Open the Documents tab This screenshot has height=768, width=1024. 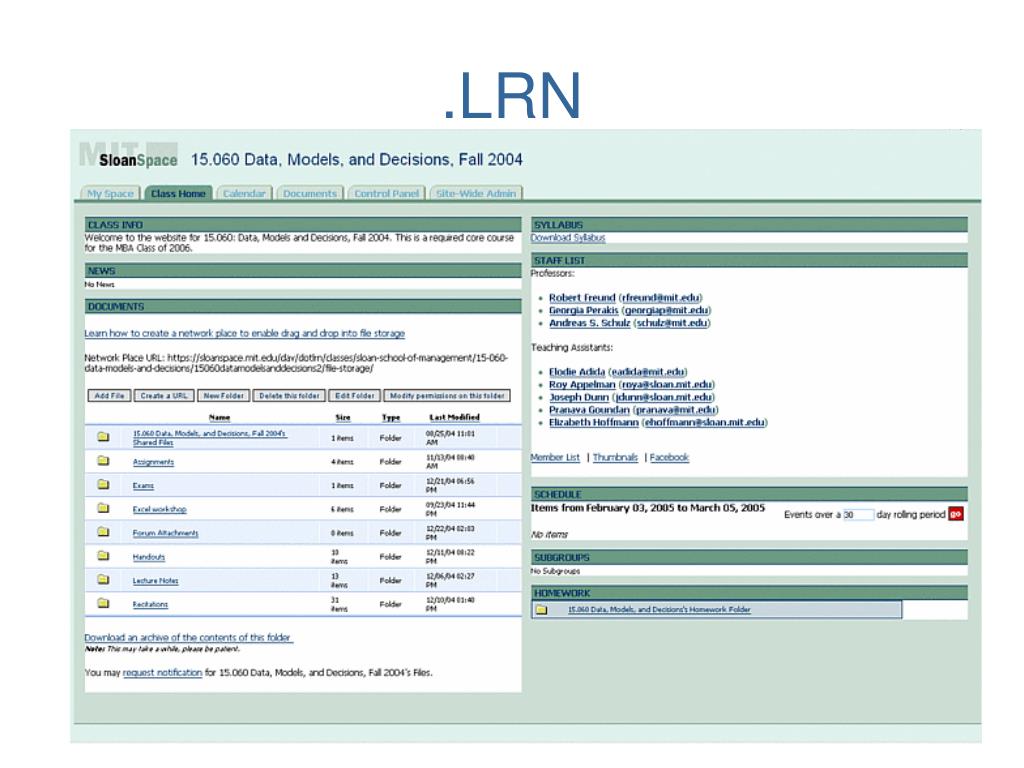tap(310, 193)
